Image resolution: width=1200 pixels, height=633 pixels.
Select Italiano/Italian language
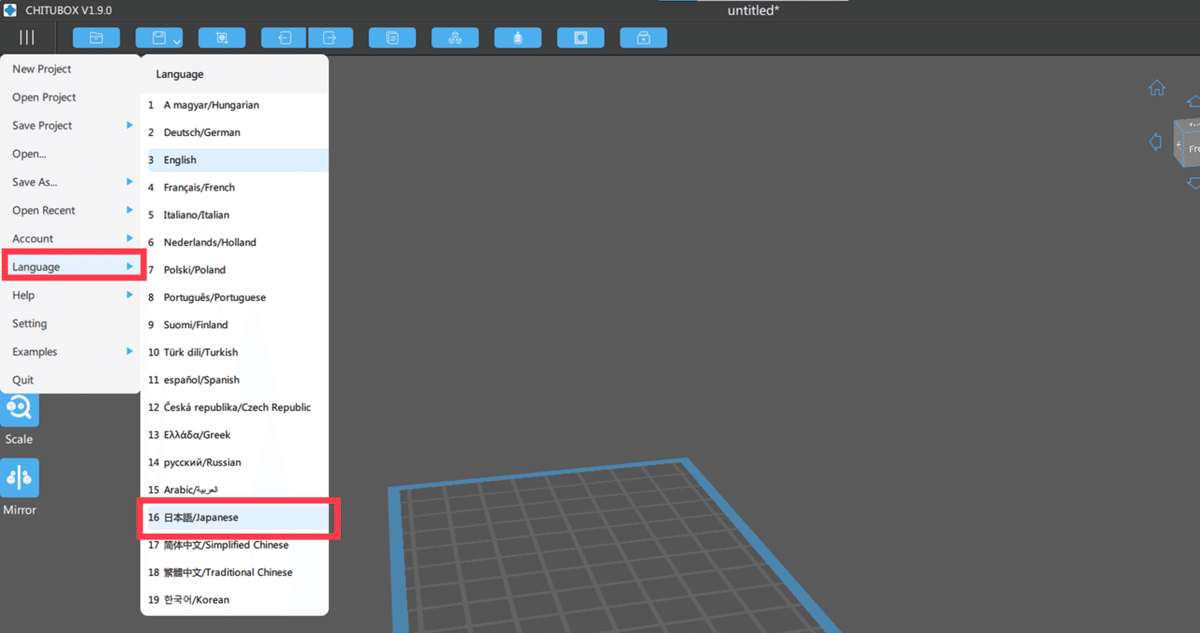(235, 215)
